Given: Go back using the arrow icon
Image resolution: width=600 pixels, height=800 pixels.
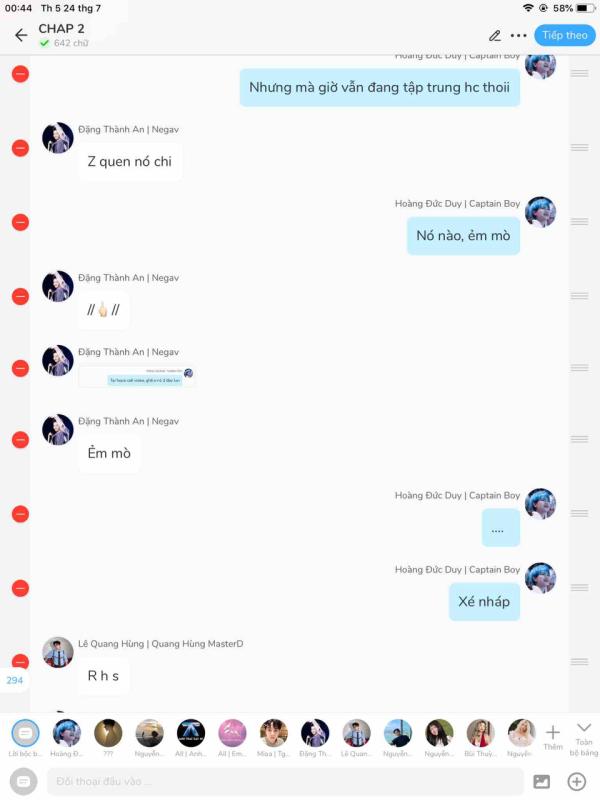Looking at the screenshot, I should coord(21,35).
